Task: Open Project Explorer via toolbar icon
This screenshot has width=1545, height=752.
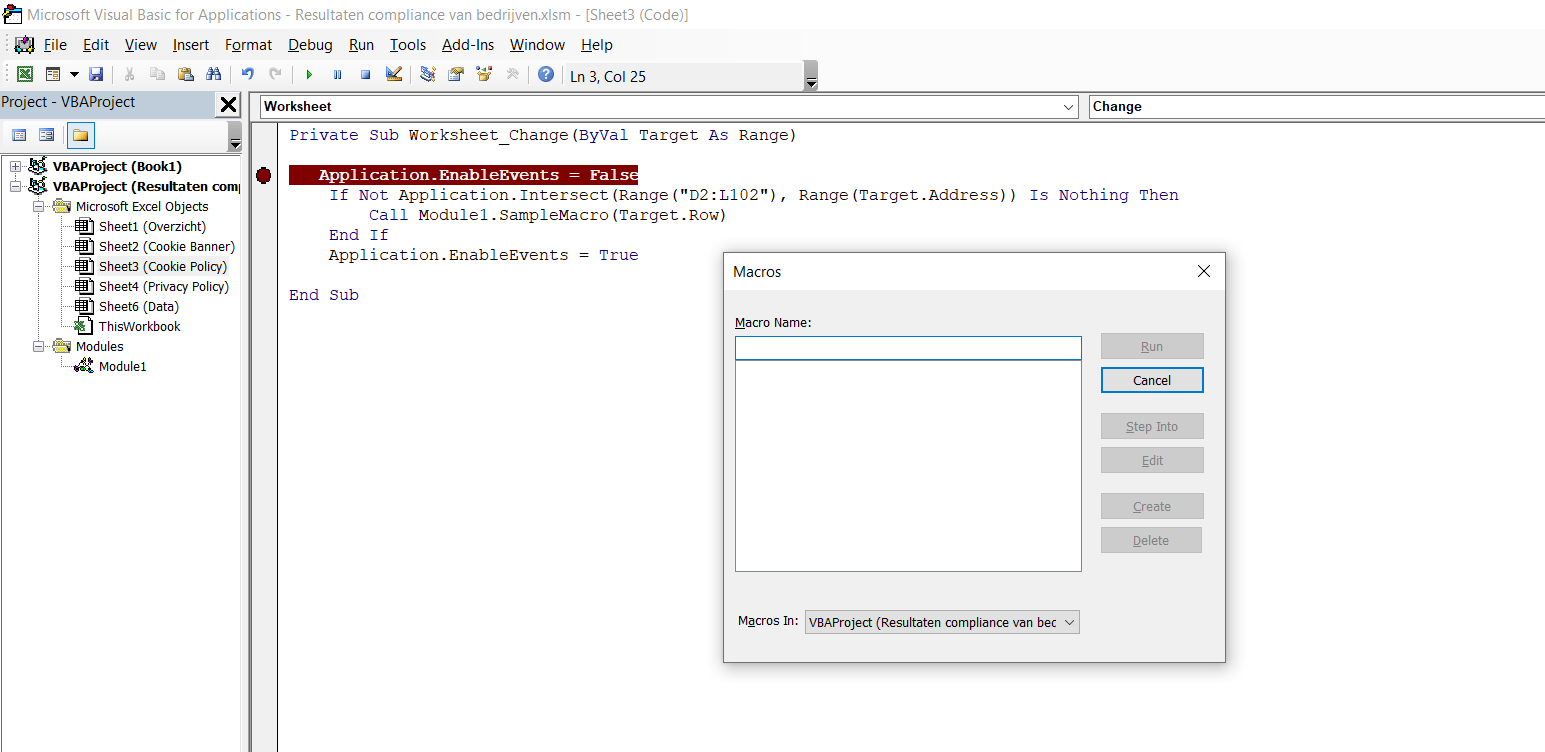Action: 428,75
